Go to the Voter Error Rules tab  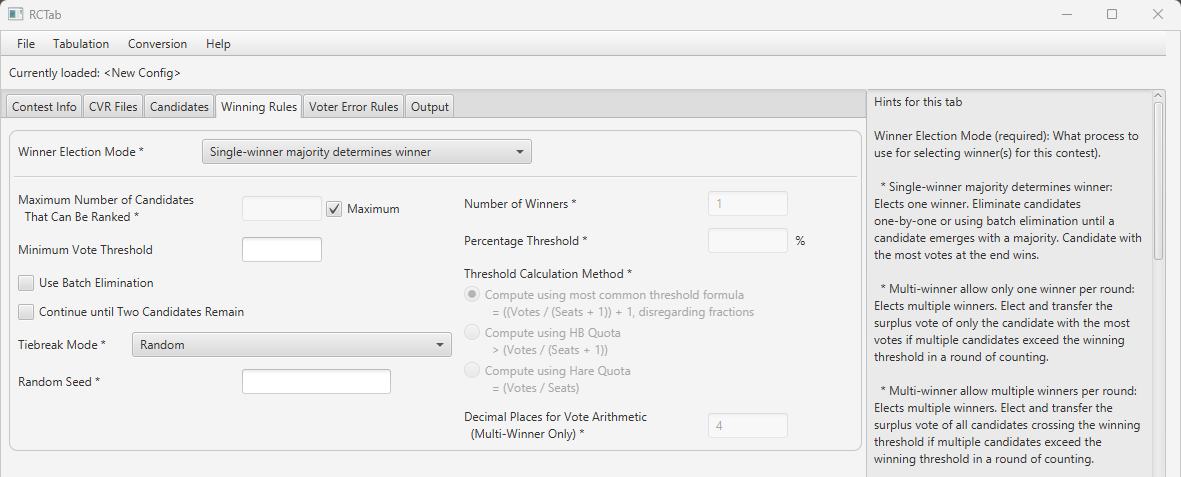coord(353,106)
